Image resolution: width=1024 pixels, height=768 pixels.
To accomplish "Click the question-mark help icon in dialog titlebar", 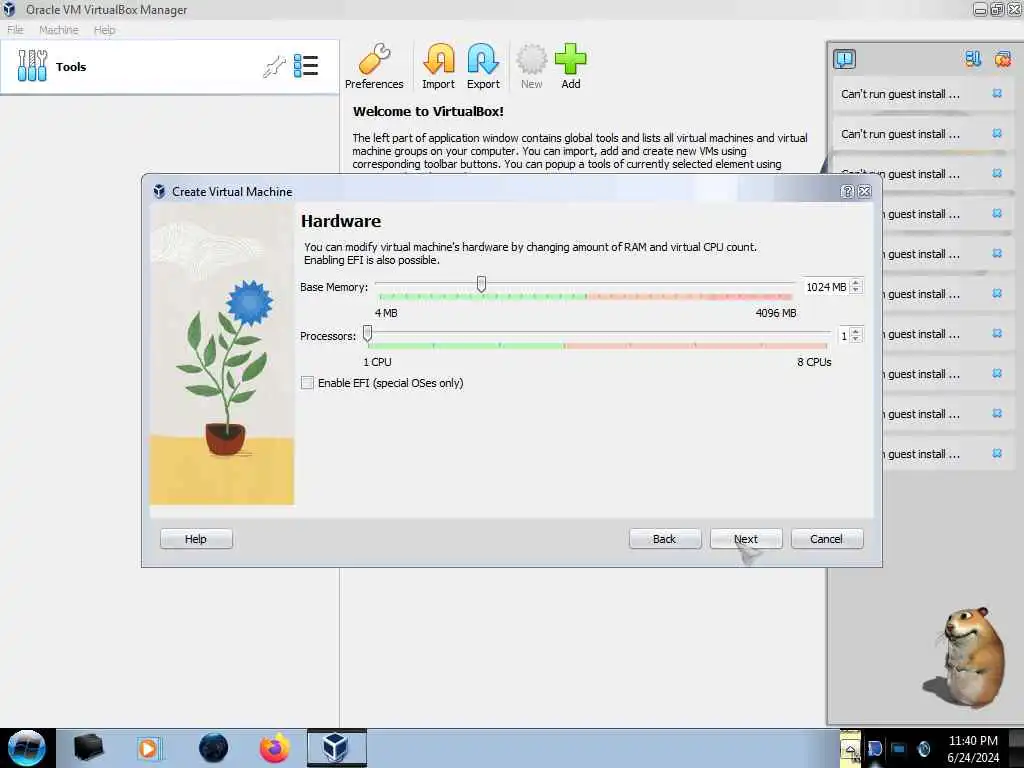I will [848, 191].
